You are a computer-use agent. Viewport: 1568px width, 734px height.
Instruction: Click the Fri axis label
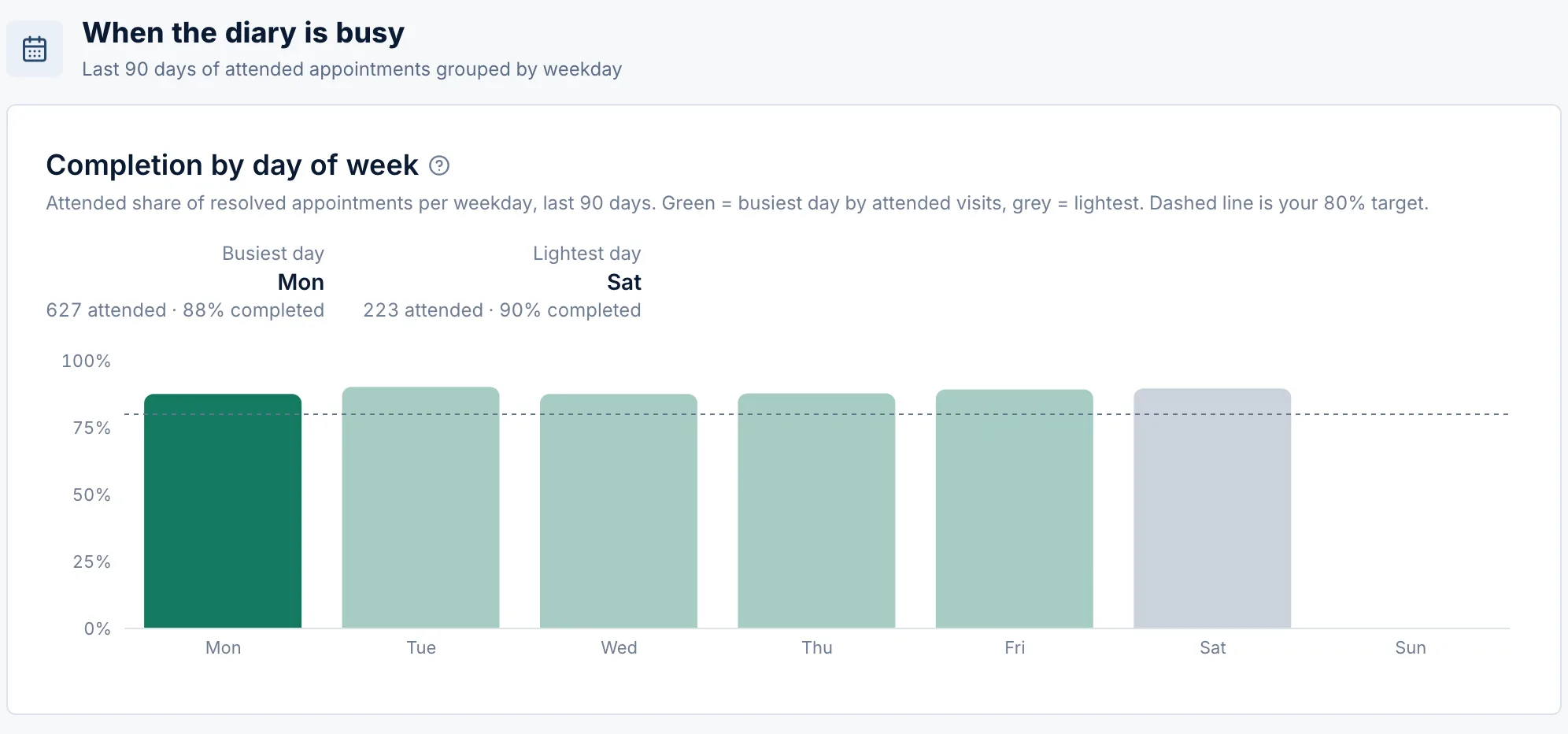pyautogui.click(x=1015, y=647)
